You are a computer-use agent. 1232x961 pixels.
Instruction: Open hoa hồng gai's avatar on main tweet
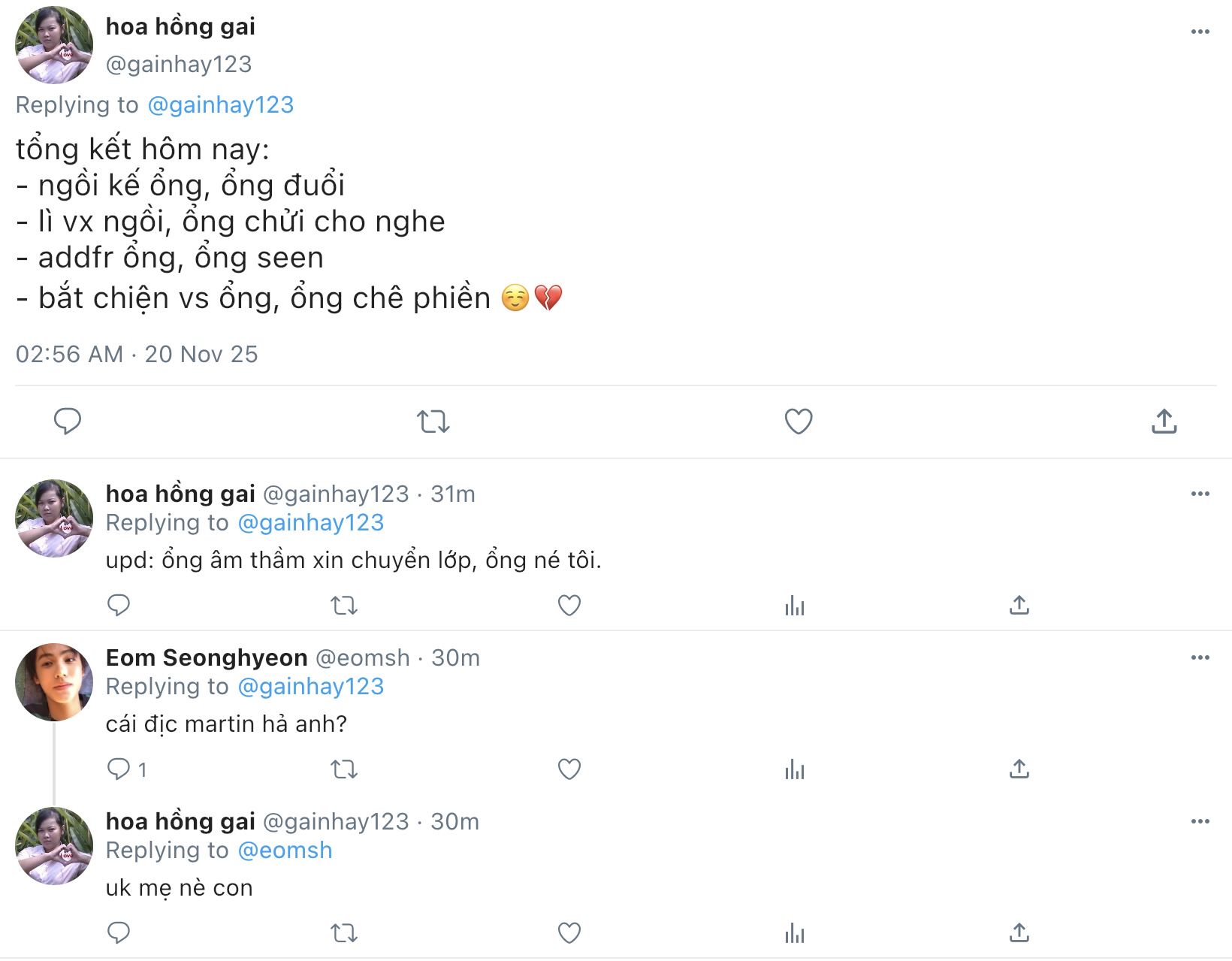point(54,45)
